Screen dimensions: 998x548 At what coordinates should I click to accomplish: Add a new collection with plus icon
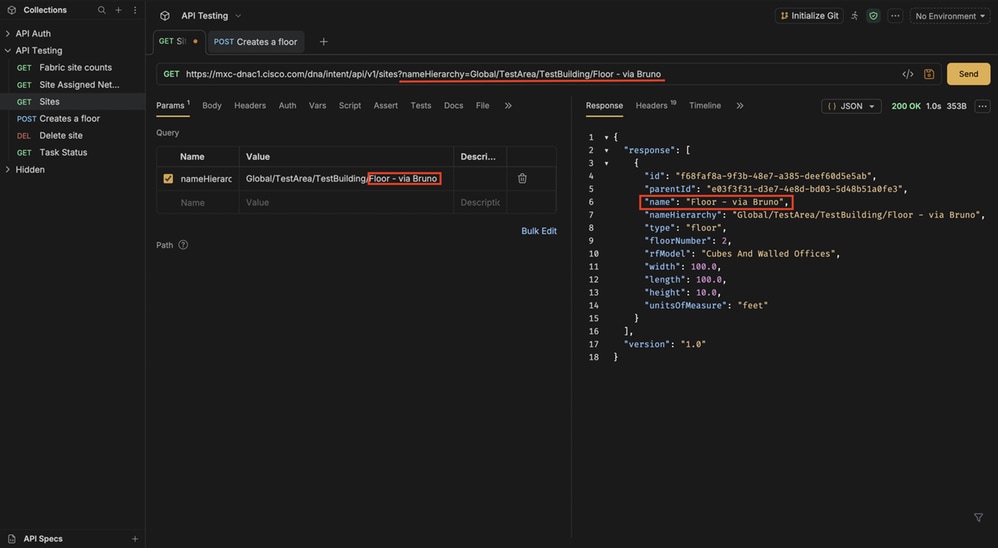[x=118, y=10]
